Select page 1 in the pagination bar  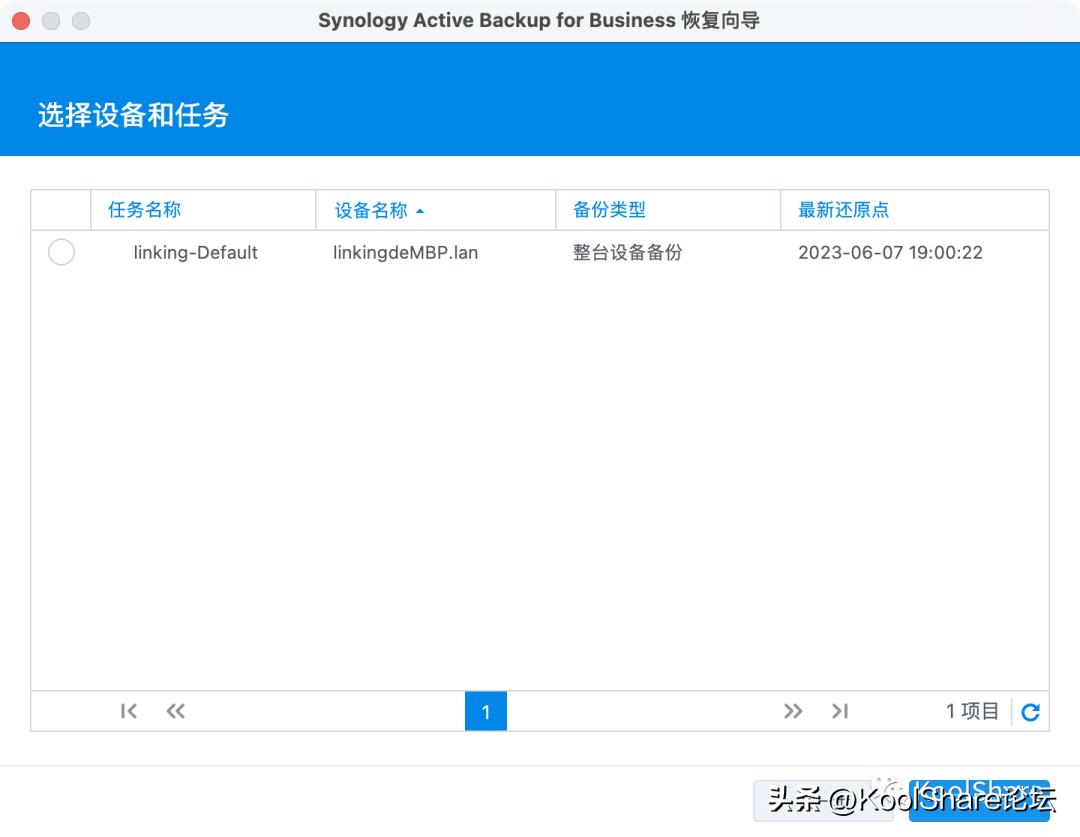[x=485, y=711]
